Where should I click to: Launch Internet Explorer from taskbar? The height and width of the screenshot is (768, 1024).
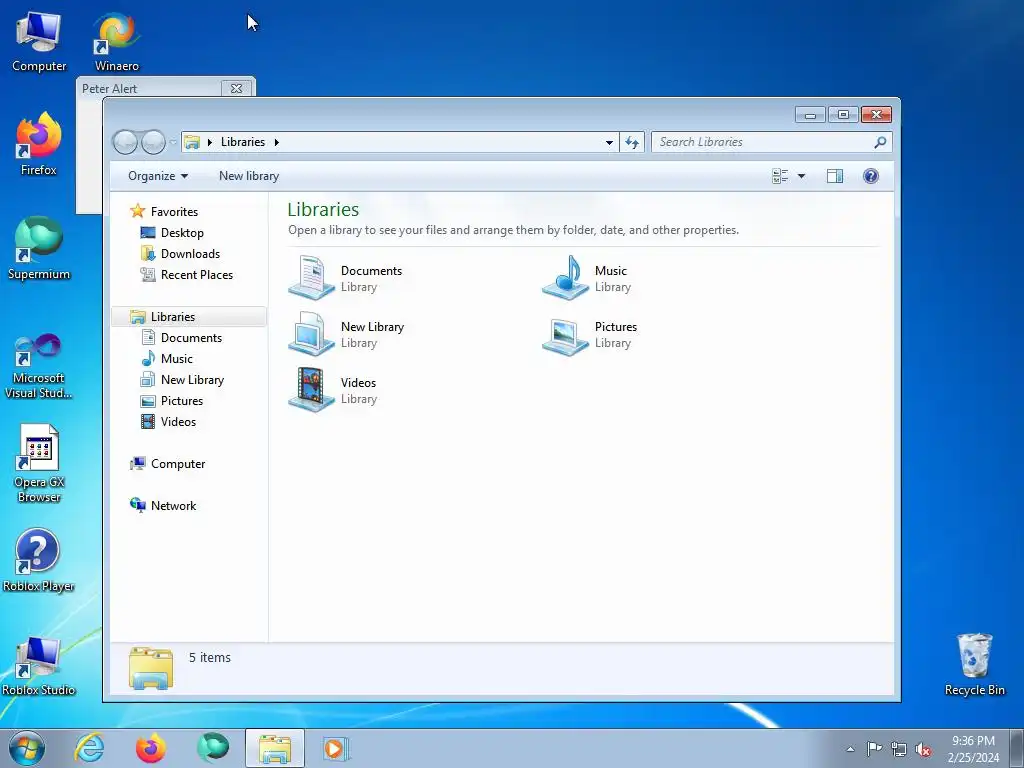89,748
